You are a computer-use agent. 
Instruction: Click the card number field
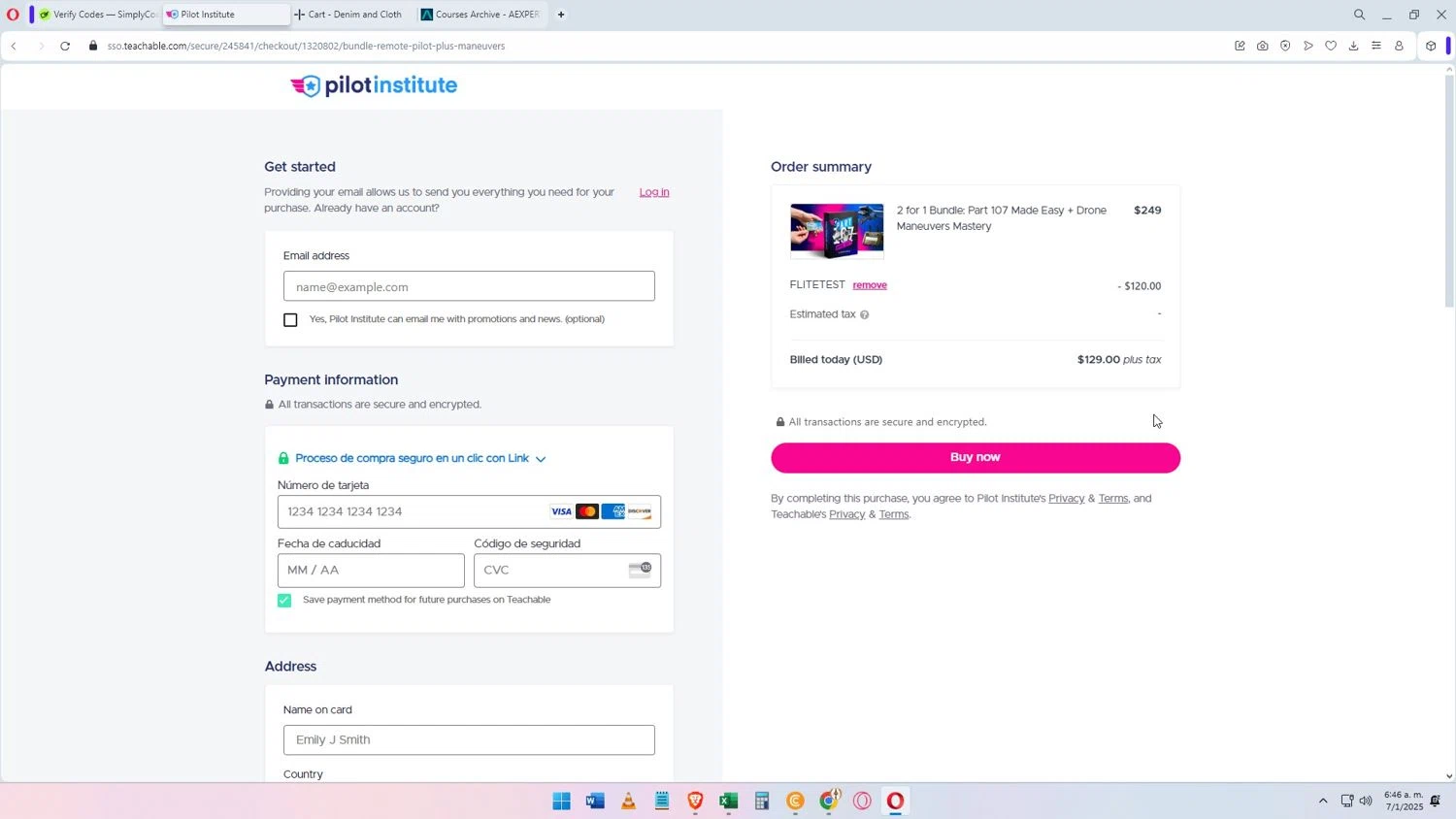tap(469, 512)
